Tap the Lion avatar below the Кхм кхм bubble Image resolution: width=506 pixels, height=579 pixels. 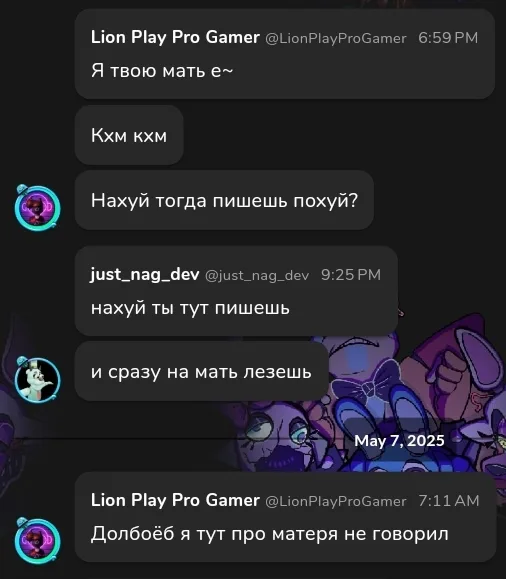[x=37, y=208]
